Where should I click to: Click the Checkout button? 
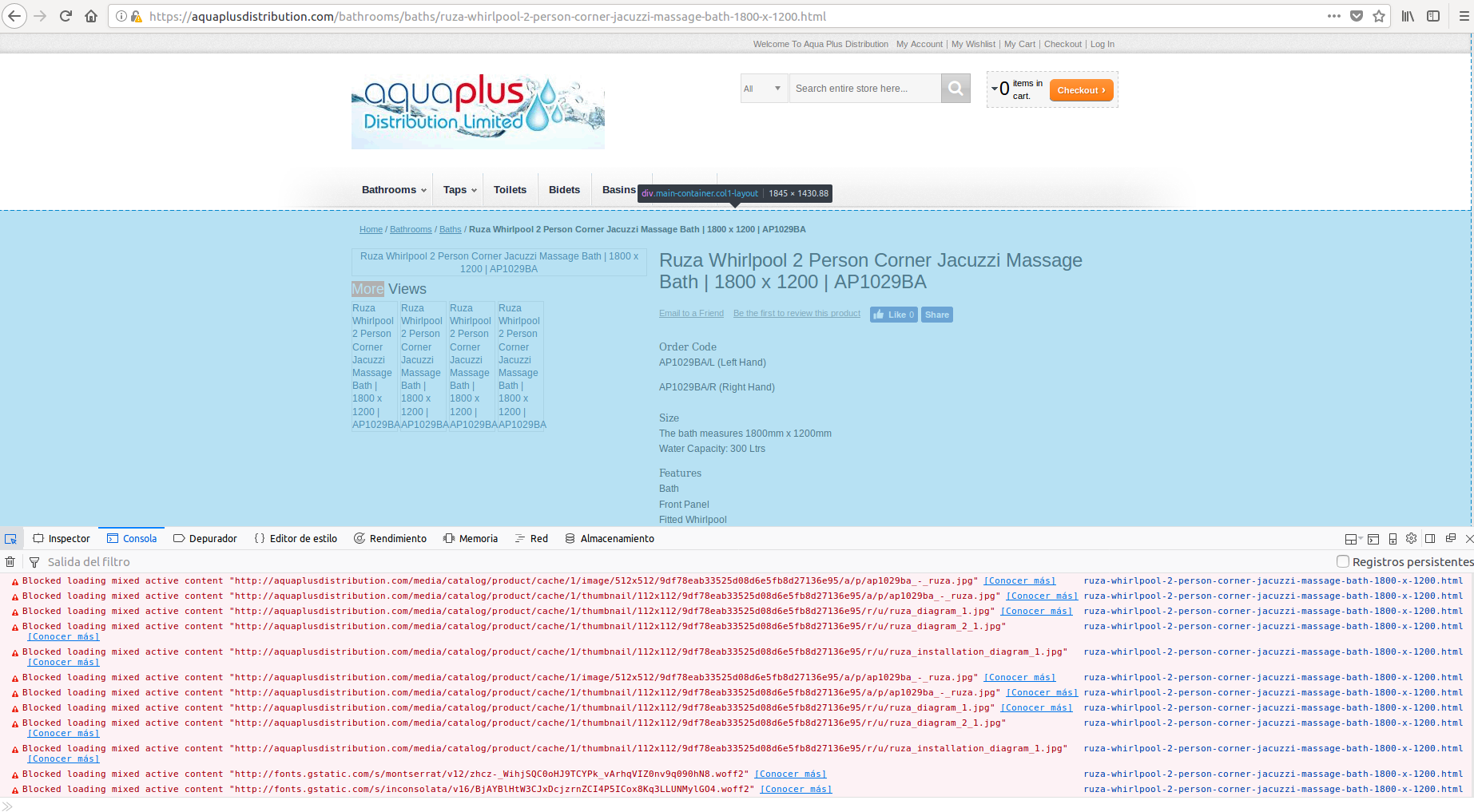pyautogui.click(x=1080, y=89)
